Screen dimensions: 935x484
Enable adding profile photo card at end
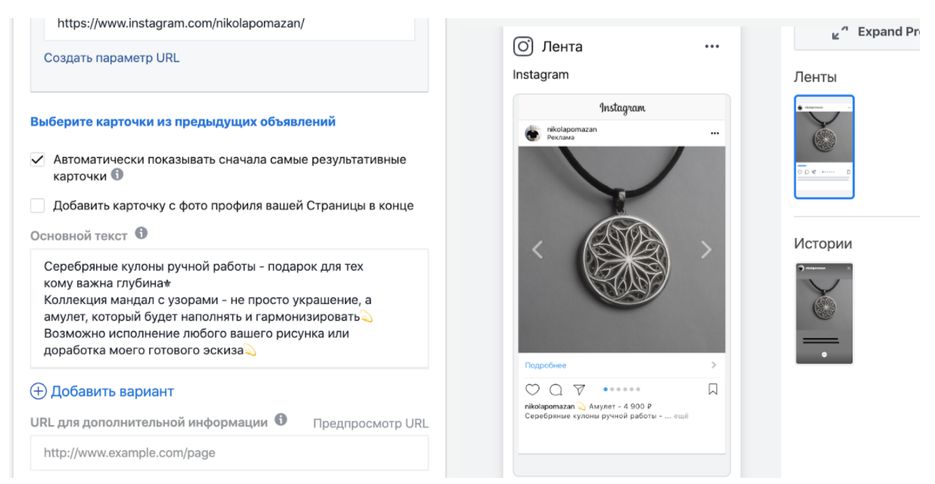coord(38,206)
